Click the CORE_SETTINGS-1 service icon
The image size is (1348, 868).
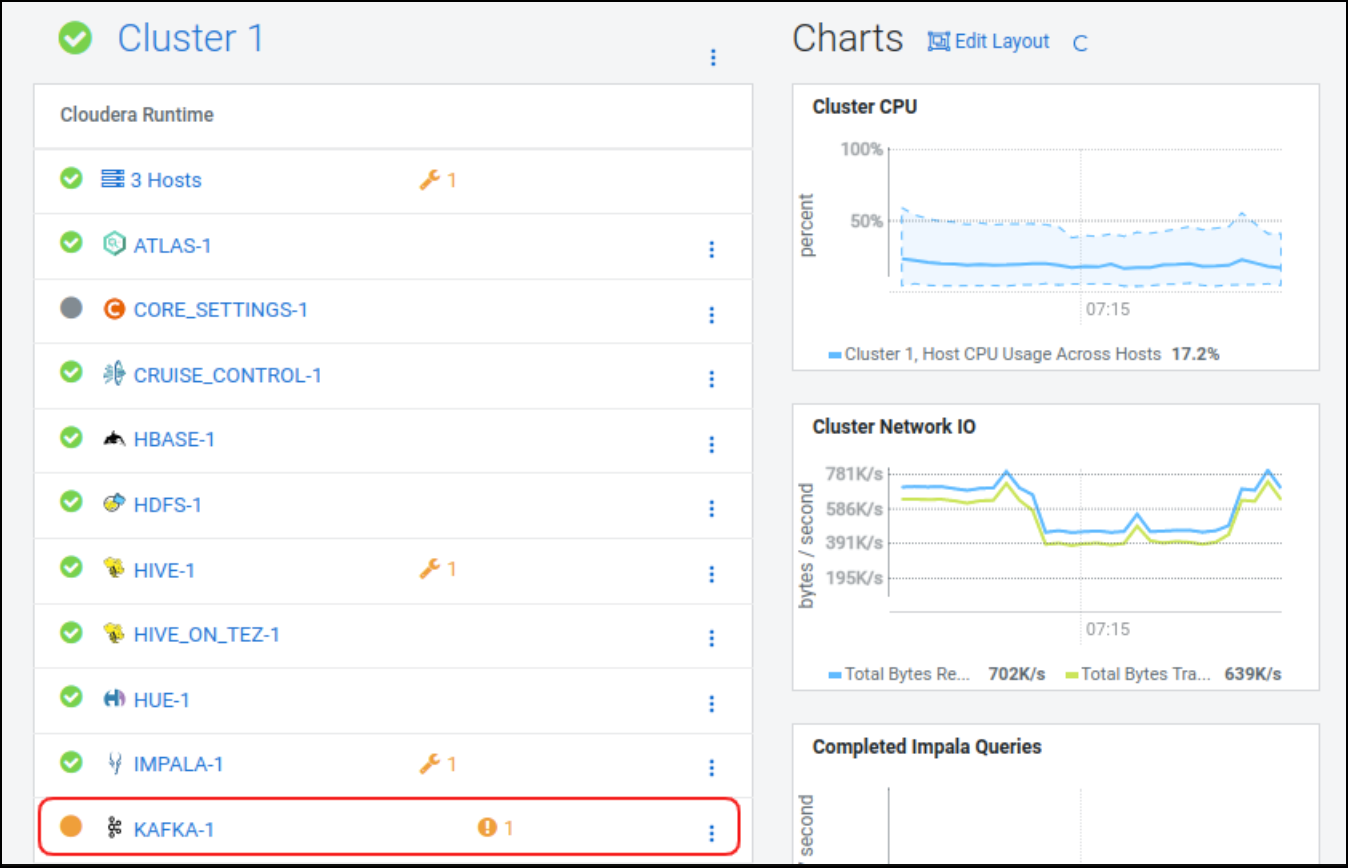[114, 309]
